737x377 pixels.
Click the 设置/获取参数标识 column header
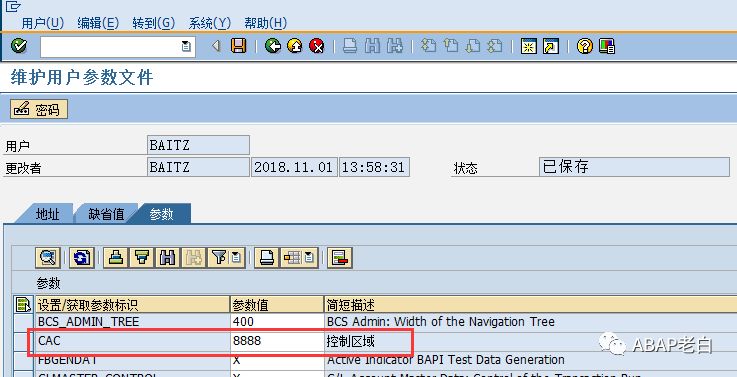point(133,306)
